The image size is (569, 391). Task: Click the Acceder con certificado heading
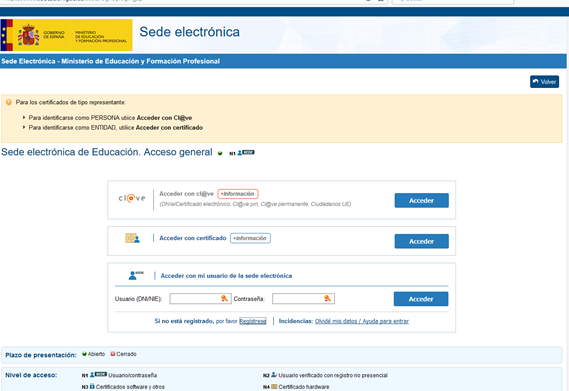tap(193, 238)
